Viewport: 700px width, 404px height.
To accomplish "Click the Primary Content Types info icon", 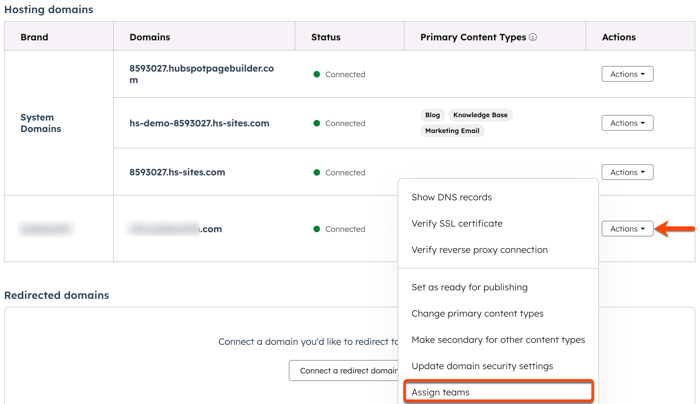I will coord(533,38).
